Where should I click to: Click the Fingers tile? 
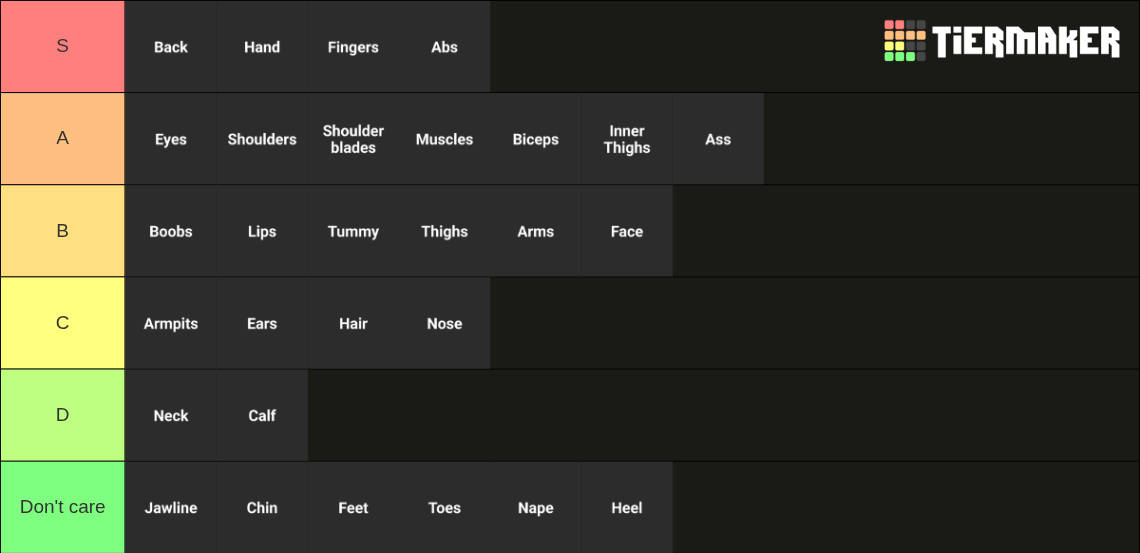pyautogui.click(x=353, y=47)
